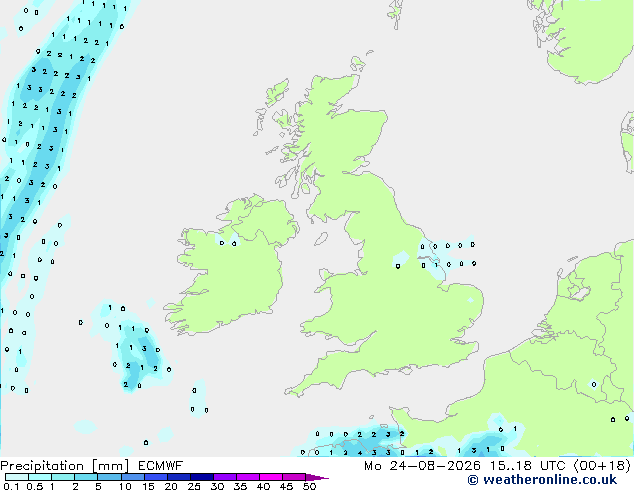Image resolution: width=634 pixels, height=490 pixels.
Task: Click the legend arrow tip beyond 50
Action: [x=318, y=478]
